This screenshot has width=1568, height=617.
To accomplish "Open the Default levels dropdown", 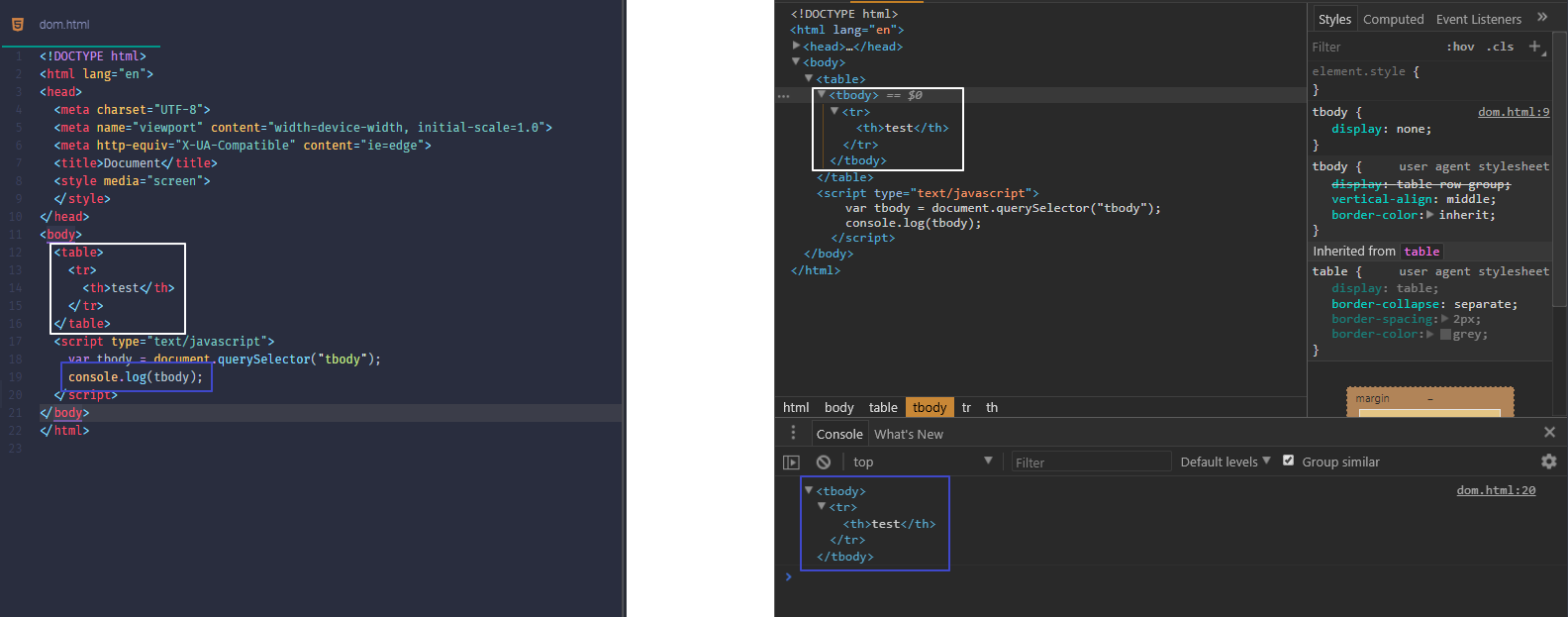I will [1225, 462].
